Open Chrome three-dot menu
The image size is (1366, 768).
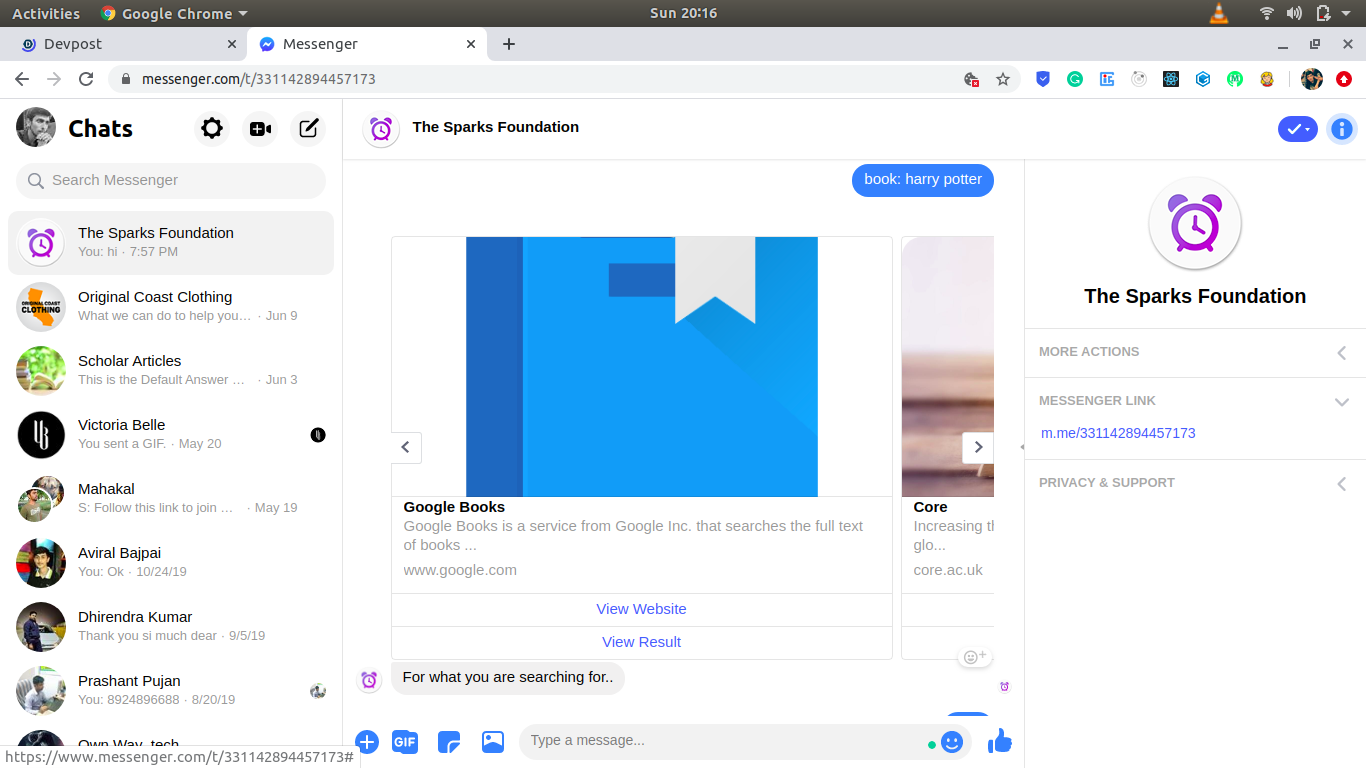click(1344, 79)
